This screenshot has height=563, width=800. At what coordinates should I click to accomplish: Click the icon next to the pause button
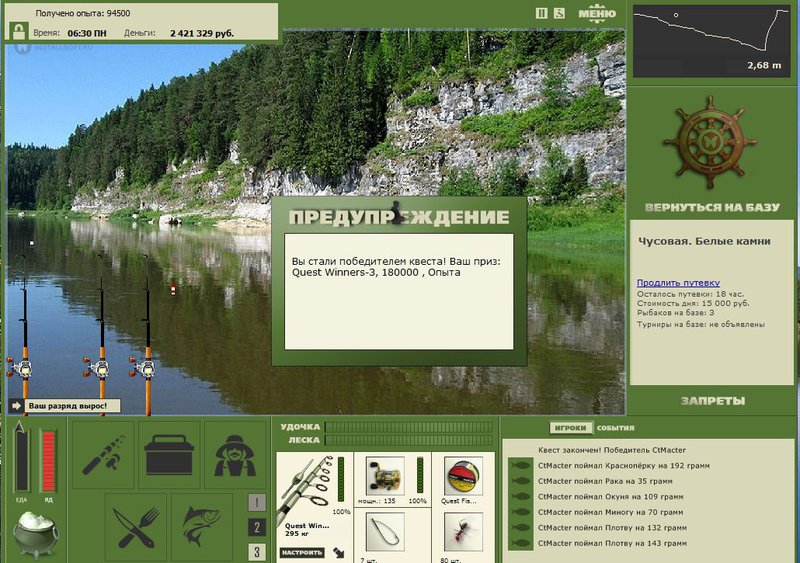[x=559, y=13]
